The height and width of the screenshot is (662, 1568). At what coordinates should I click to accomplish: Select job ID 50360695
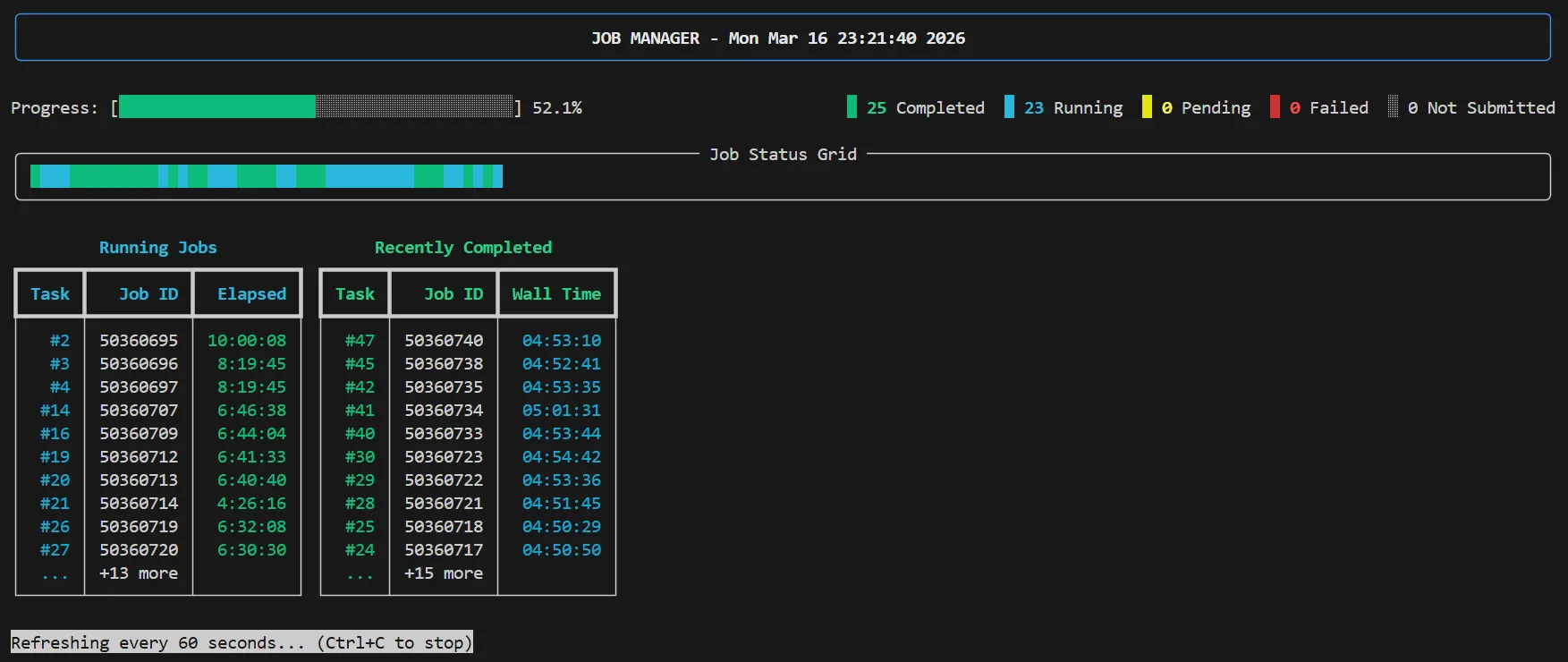pyautogui.click(x=139, y=341)
